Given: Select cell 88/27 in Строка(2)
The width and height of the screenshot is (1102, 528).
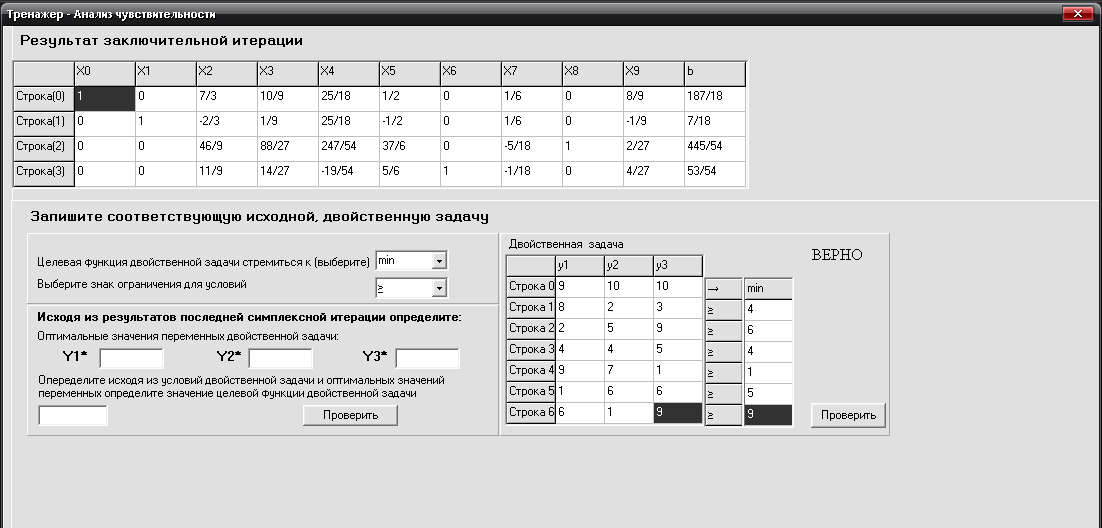Looking at the screenshot, I should pos(287,149).
